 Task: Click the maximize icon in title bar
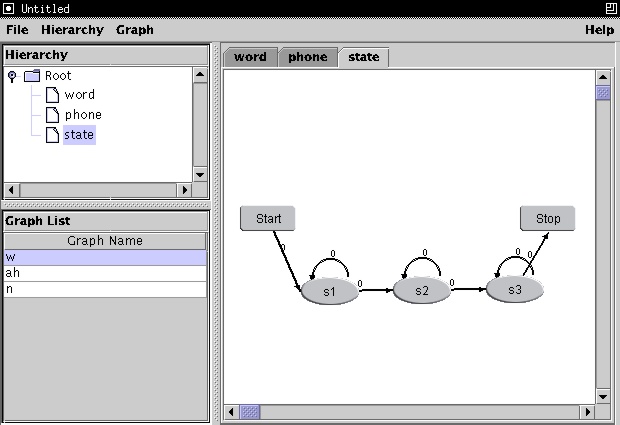point(611,8)
